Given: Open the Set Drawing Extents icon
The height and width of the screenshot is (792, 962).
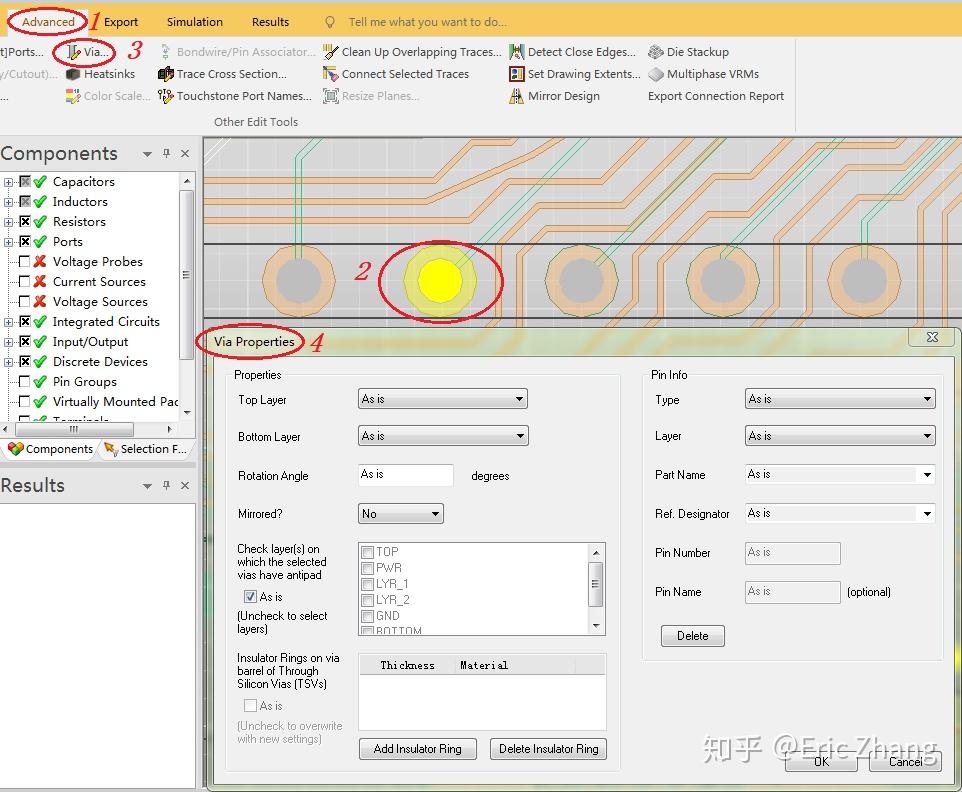Looking at the screenshot, I should [x=517, y=74].
